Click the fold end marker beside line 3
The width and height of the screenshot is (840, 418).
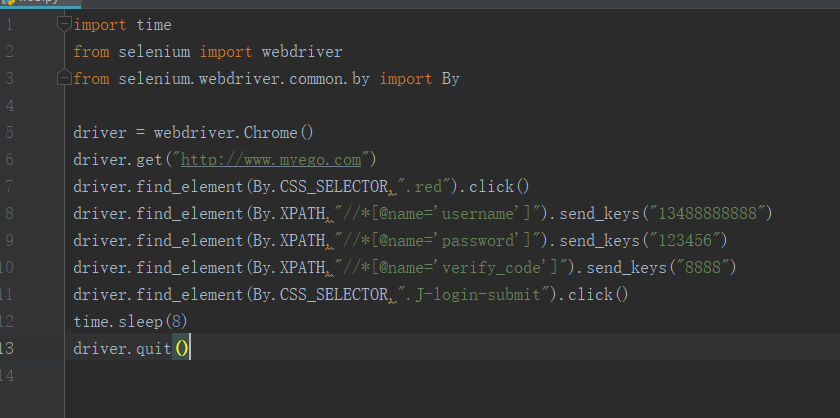click(64, 78)
